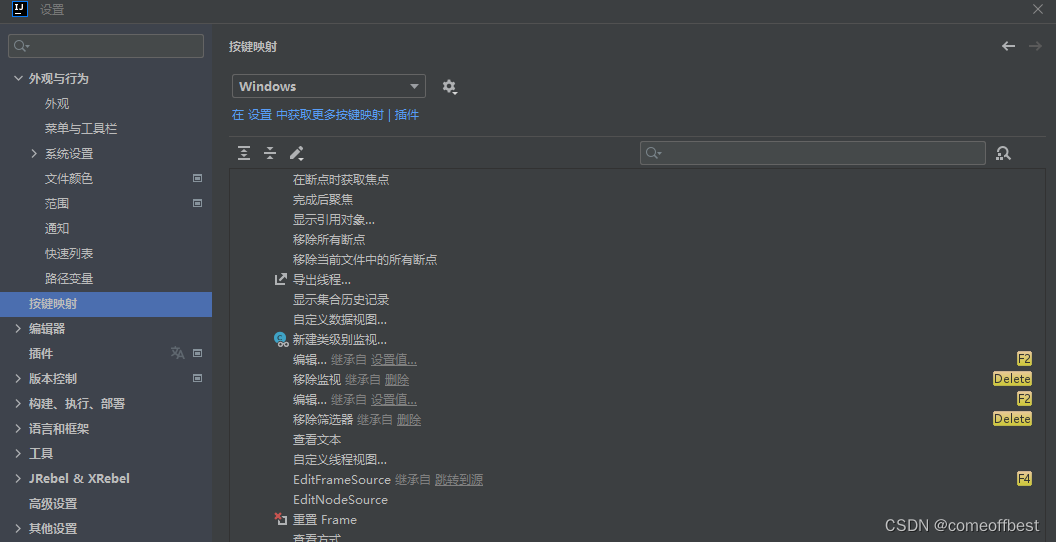This screenshot has width=1056, height=542.
Task: Expand the 语言和框架 section
Action: point(18,428)
